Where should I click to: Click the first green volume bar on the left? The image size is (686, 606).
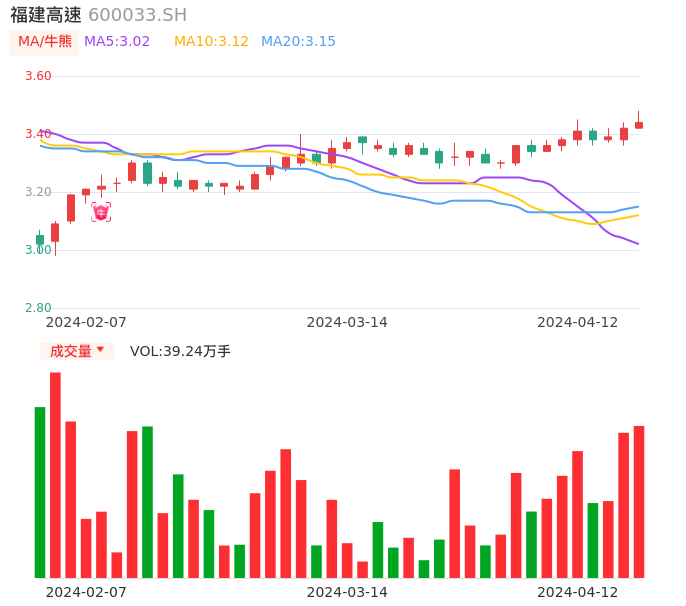[x=40, y=493]
